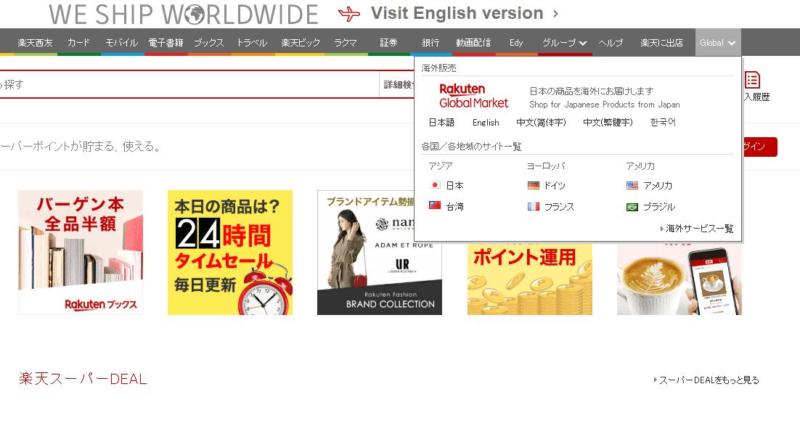Select the 台湾 site link
The height and width of the screenshot is (421, 800).
coord(455,207)
